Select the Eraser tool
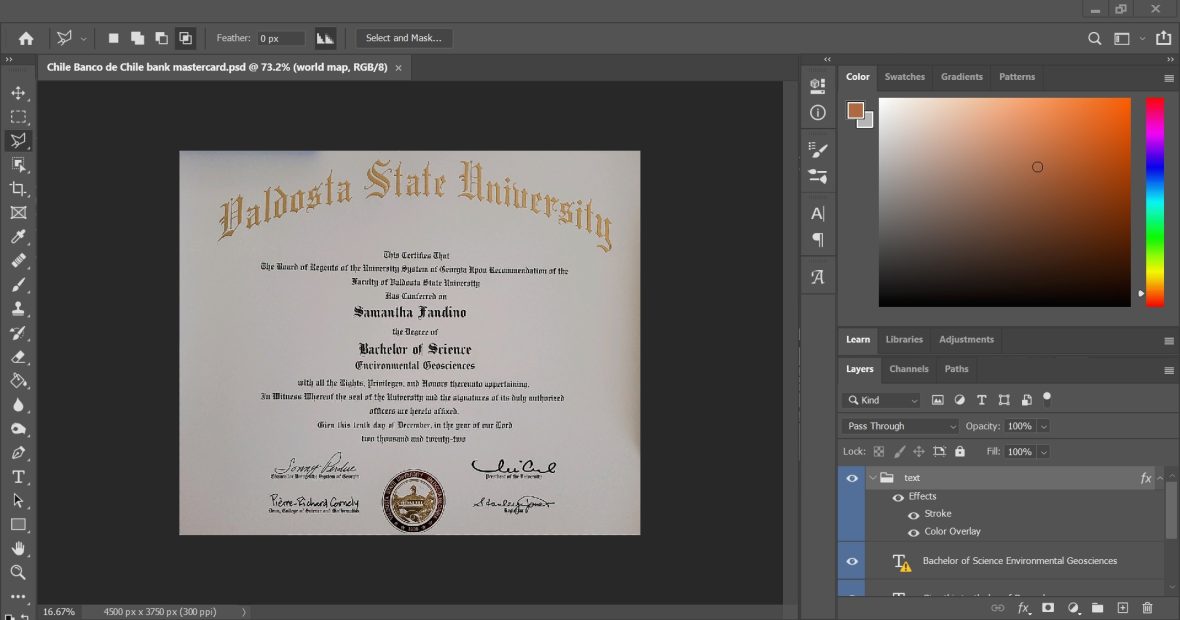The image size is (1180, 620). point(18,357)
